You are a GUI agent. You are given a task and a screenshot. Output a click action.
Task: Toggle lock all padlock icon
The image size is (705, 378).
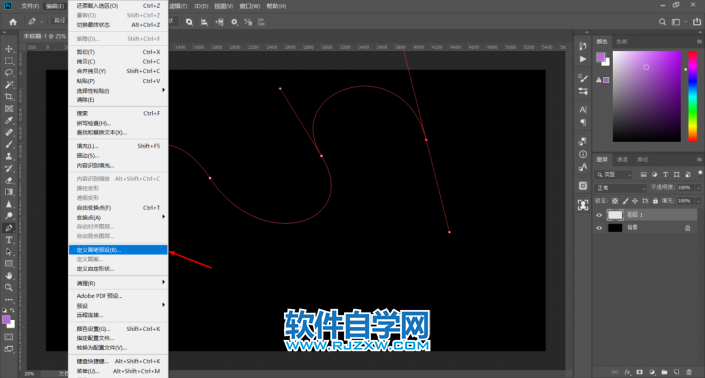point(655,201)
